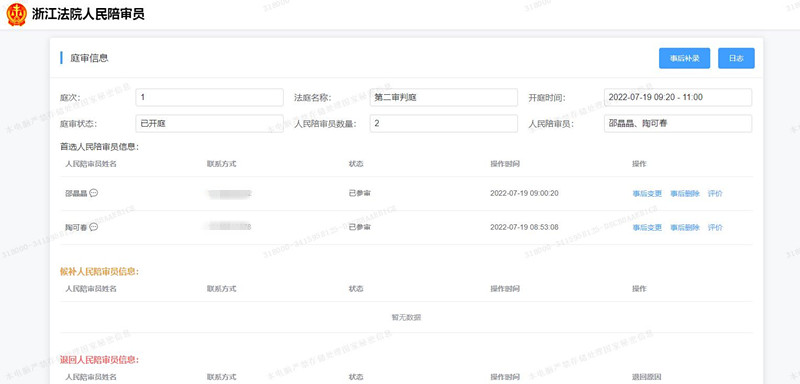
Task: Click 评价 for 邵晶晶
Action: tap(715, 193)
